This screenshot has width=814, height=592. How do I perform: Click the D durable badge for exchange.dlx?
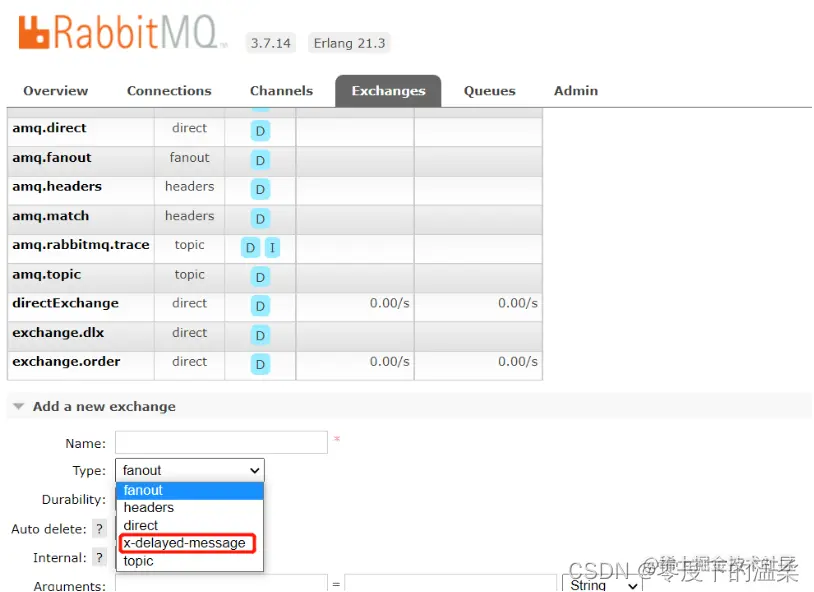260,335
